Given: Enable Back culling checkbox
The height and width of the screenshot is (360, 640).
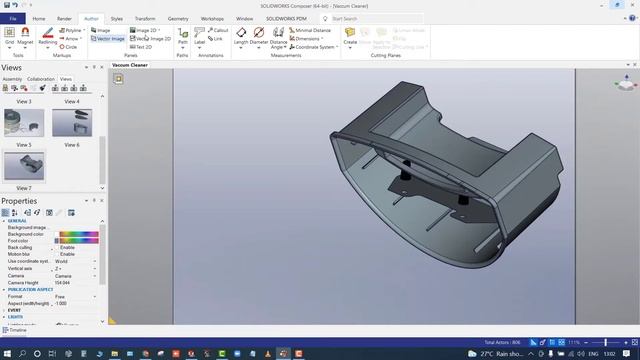Looking at the screenshot, I should 57,247.
